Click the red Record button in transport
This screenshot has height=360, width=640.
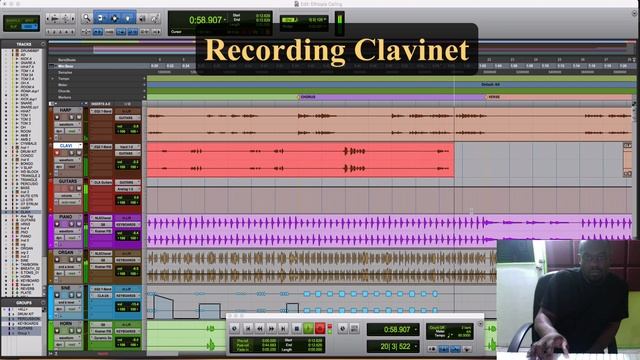click(x=320, y=328)
